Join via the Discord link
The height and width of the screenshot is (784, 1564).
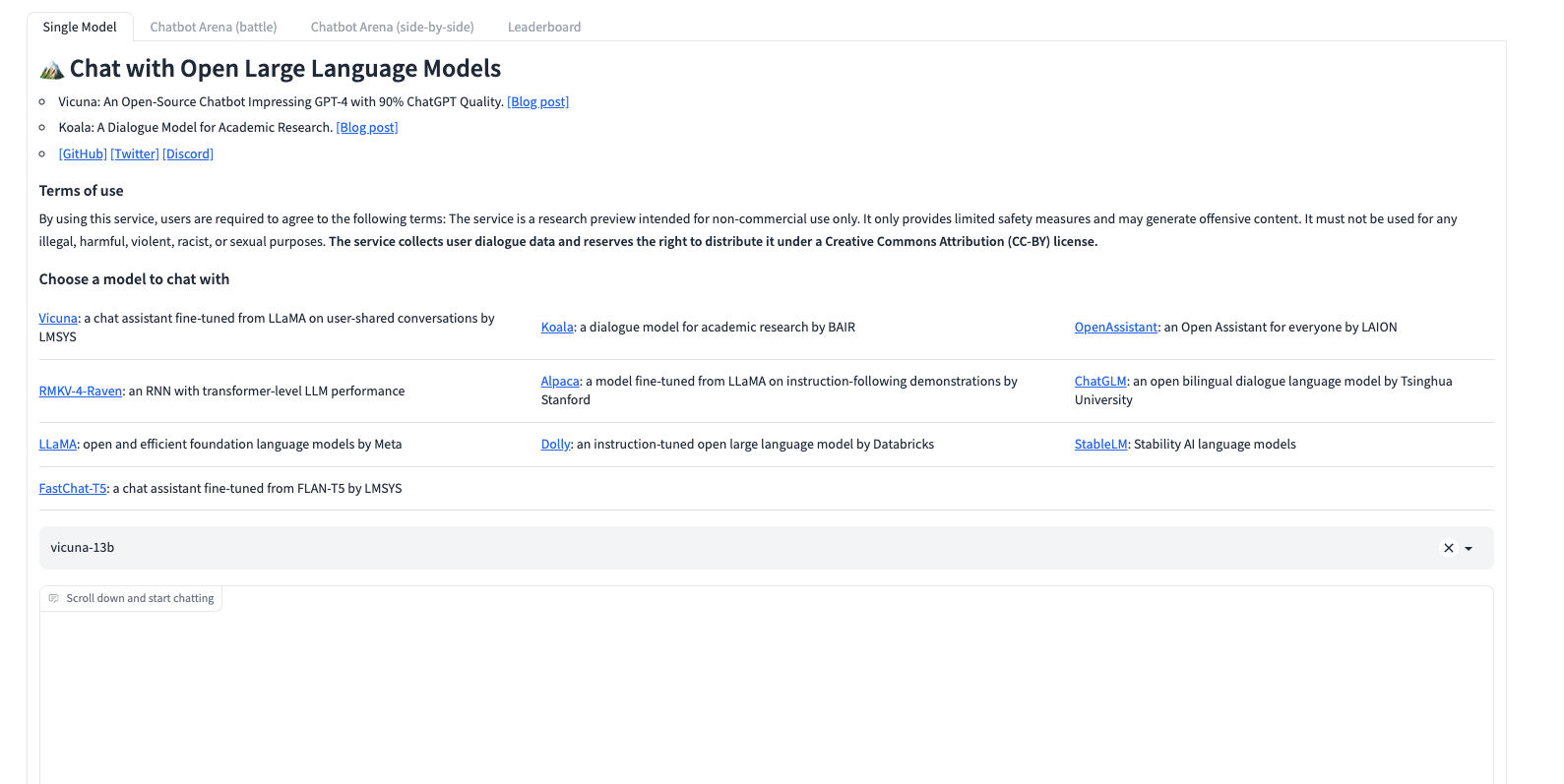click(x=188, y=153)
